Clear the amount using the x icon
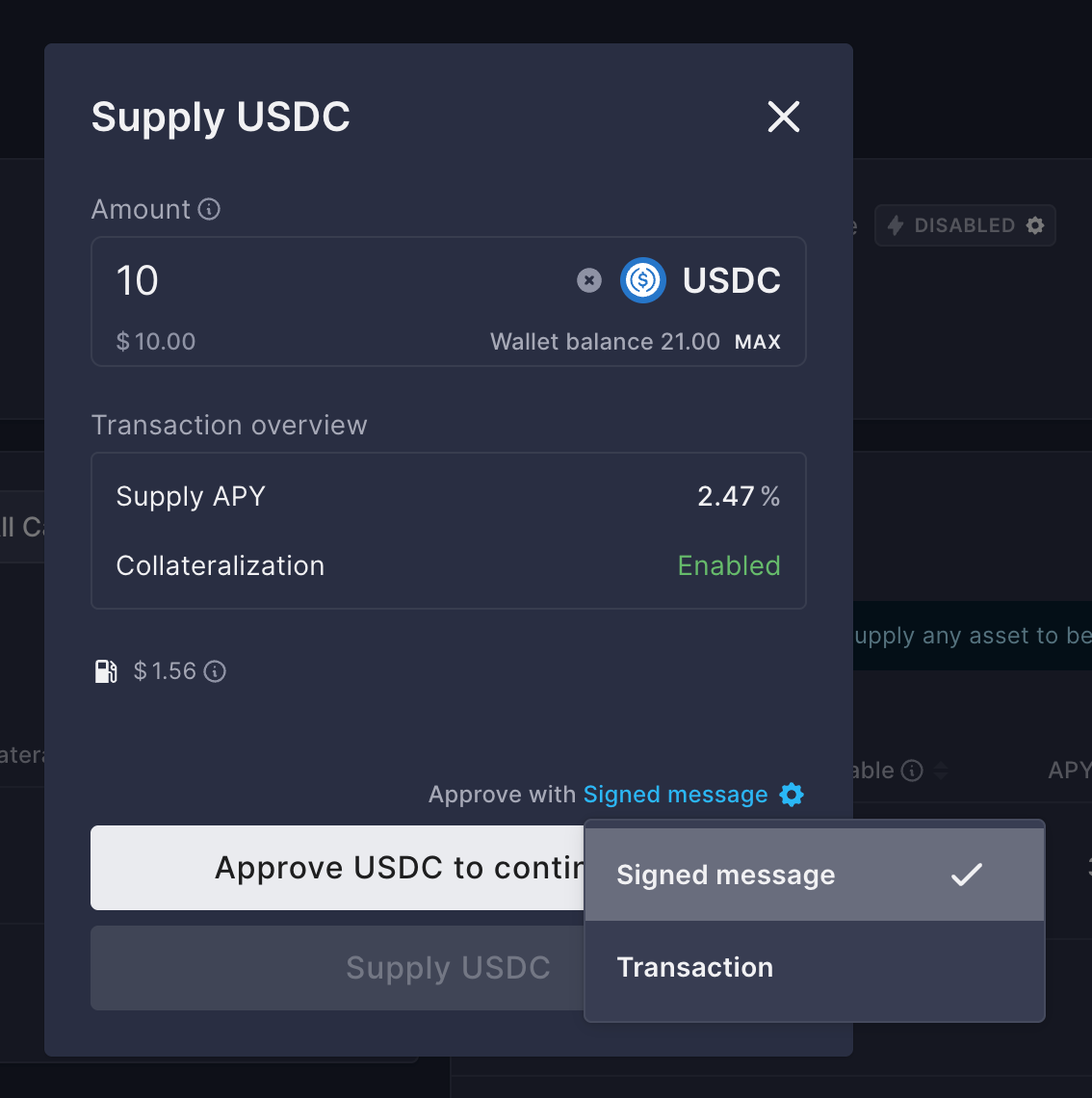This screenshot has height=1098, width=1092. point(588,280)
